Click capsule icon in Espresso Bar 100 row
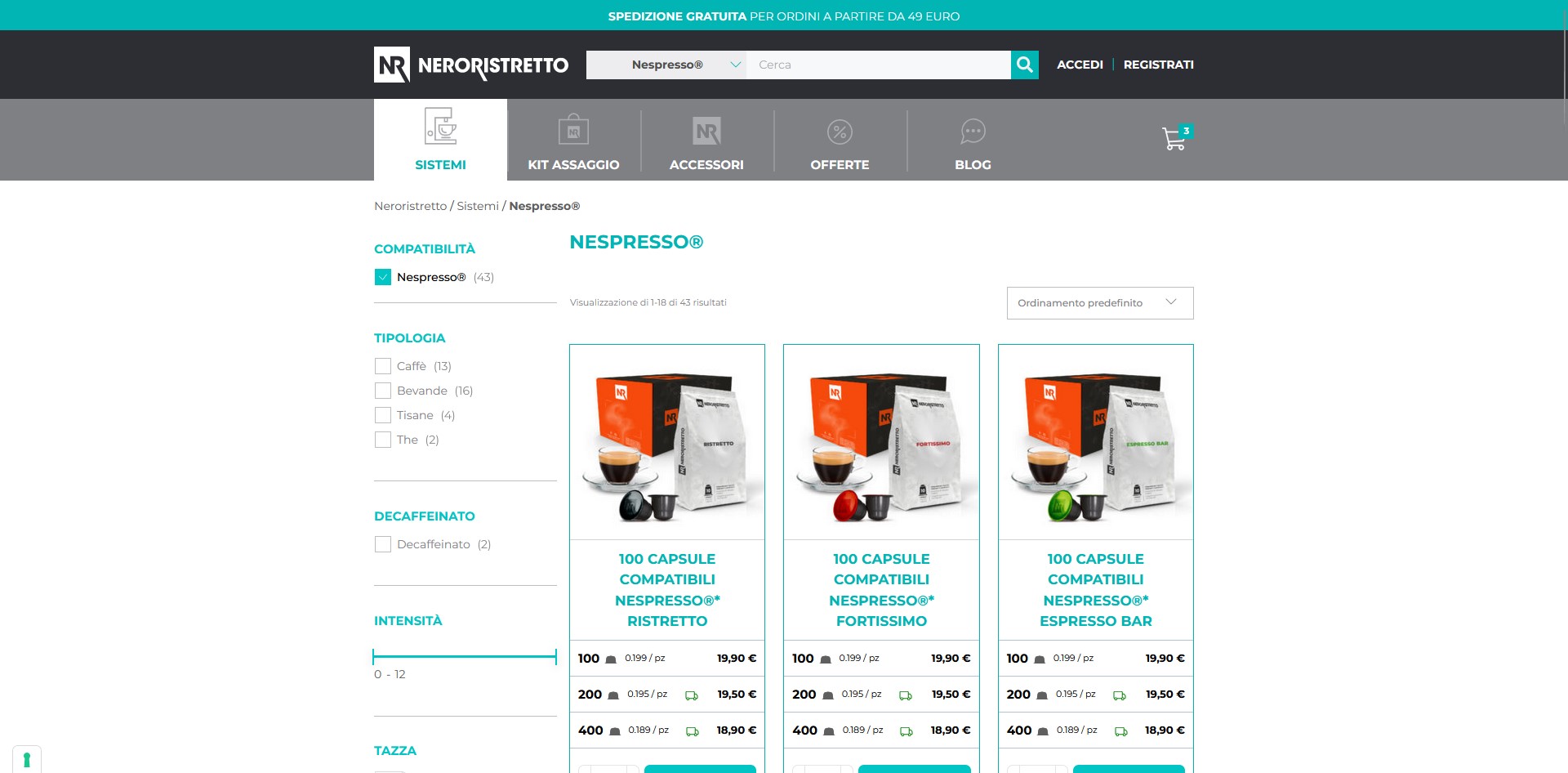 point(1040,659)
